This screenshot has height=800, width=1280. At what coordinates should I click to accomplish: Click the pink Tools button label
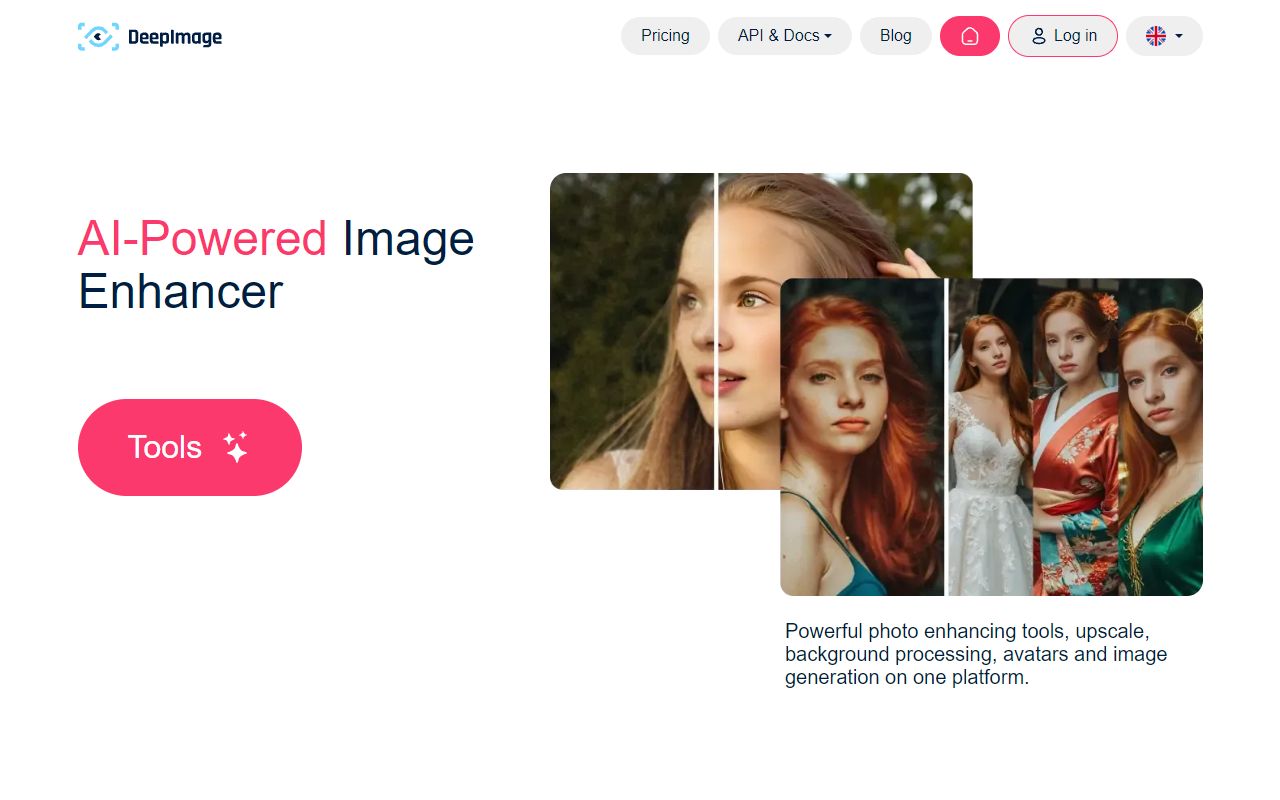tap(165, 447)
